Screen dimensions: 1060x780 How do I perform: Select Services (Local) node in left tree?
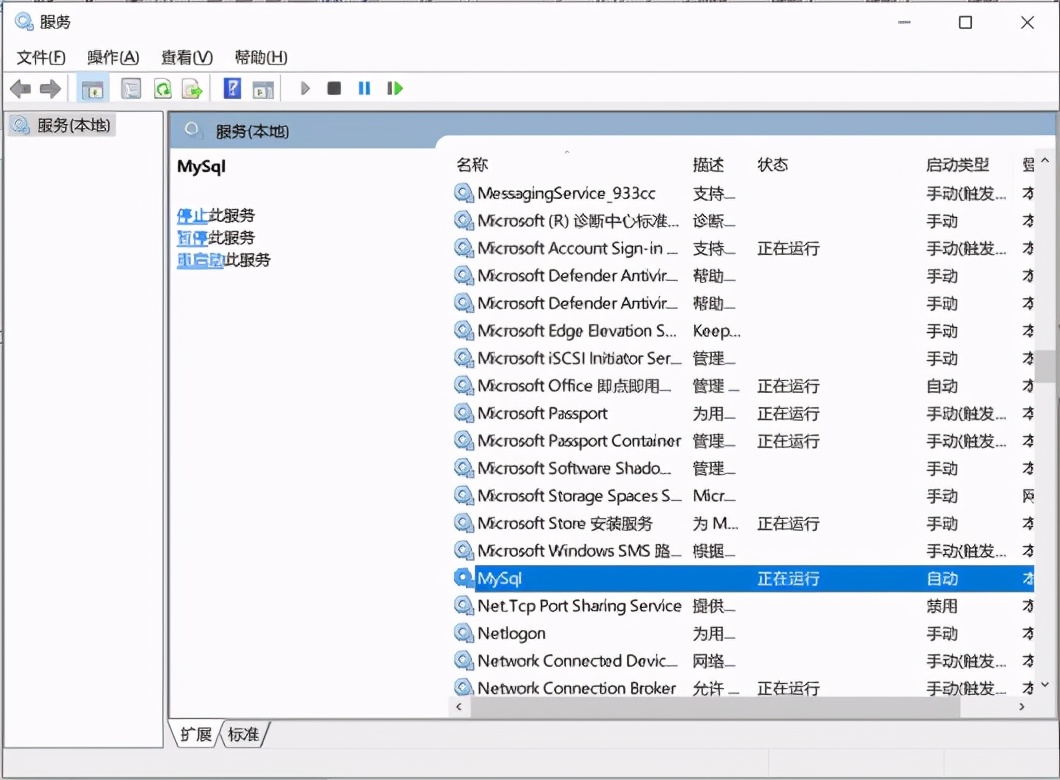(x=62, y=125)
